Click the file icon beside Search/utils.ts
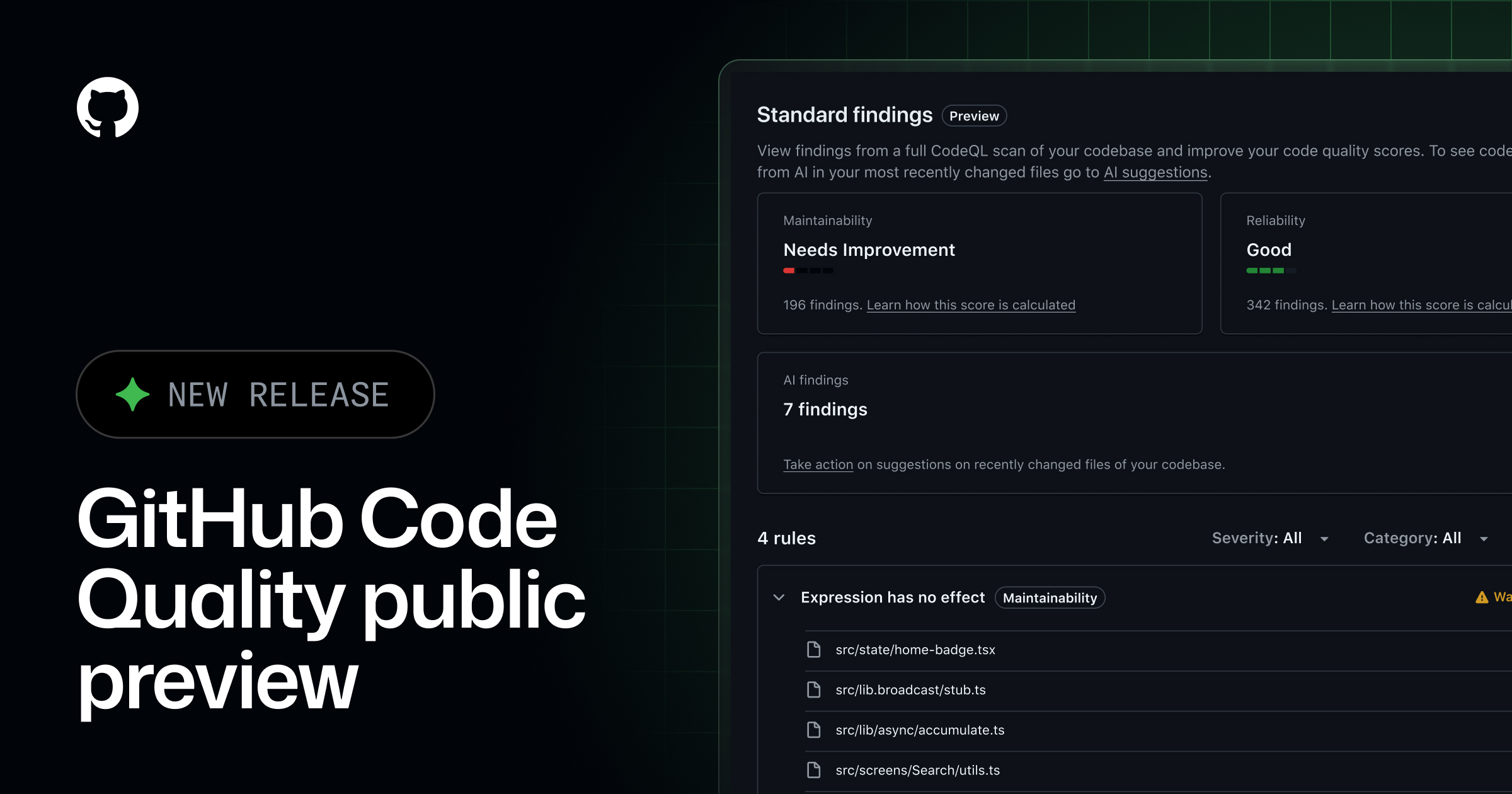This screenshot has width=1512, height=794. [813, 770]
